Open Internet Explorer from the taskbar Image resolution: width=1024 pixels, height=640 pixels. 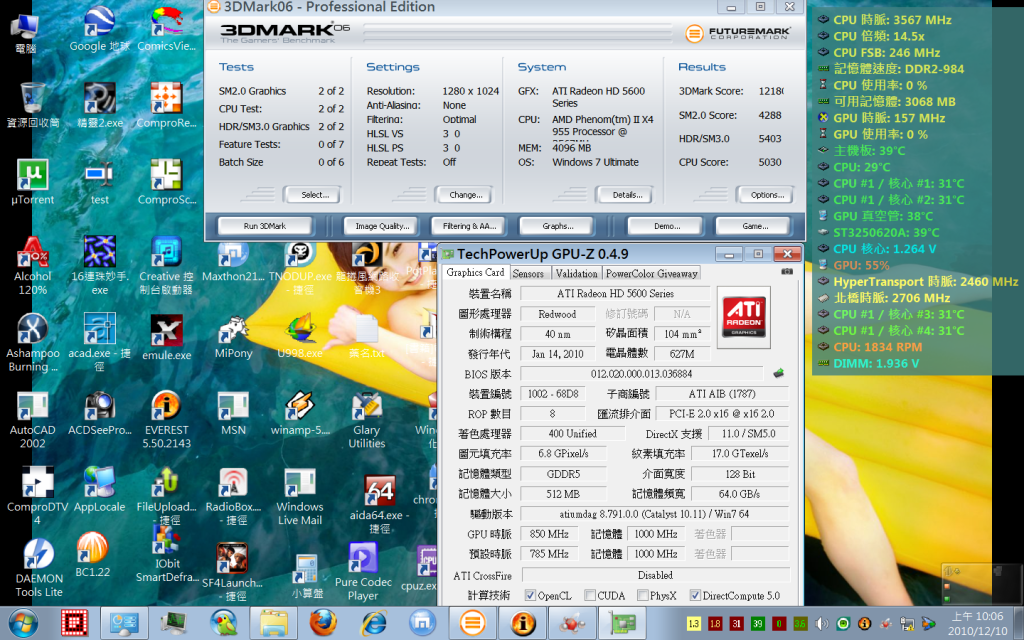pyautogui.click(x=374, y=623)
